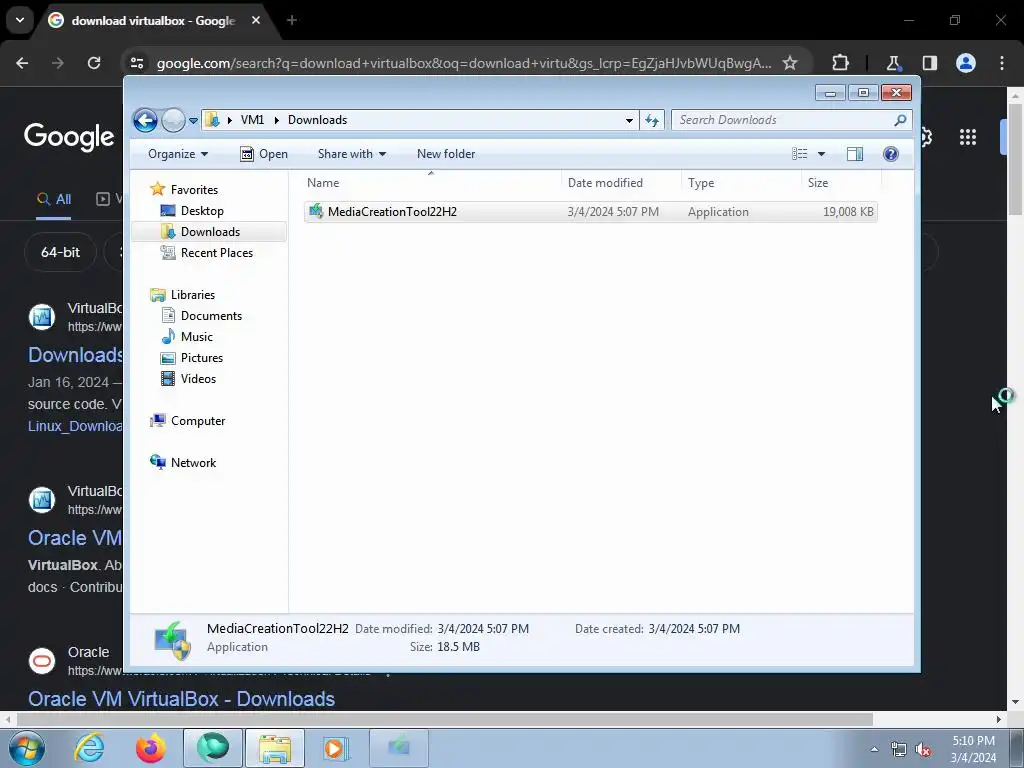
Task: Click the magnifier icon in Search Downloads
Action: point(900,120)
